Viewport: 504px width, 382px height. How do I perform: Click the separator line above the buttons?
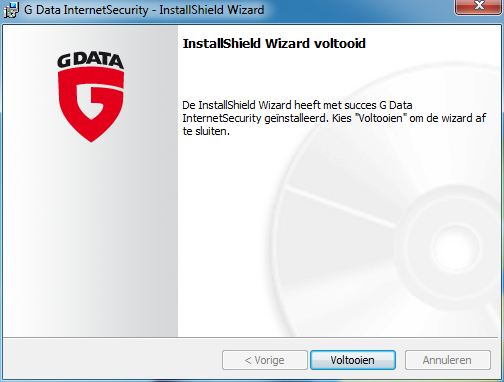252,338
